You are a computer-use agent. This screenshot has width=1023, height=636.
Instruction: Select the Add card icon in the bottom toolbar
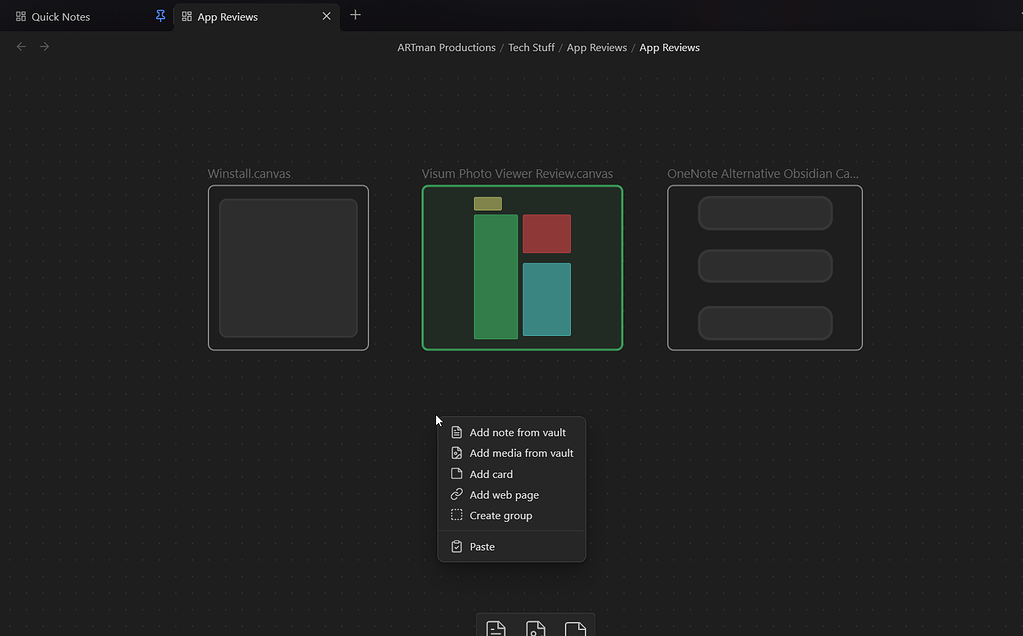click(574, 628)
